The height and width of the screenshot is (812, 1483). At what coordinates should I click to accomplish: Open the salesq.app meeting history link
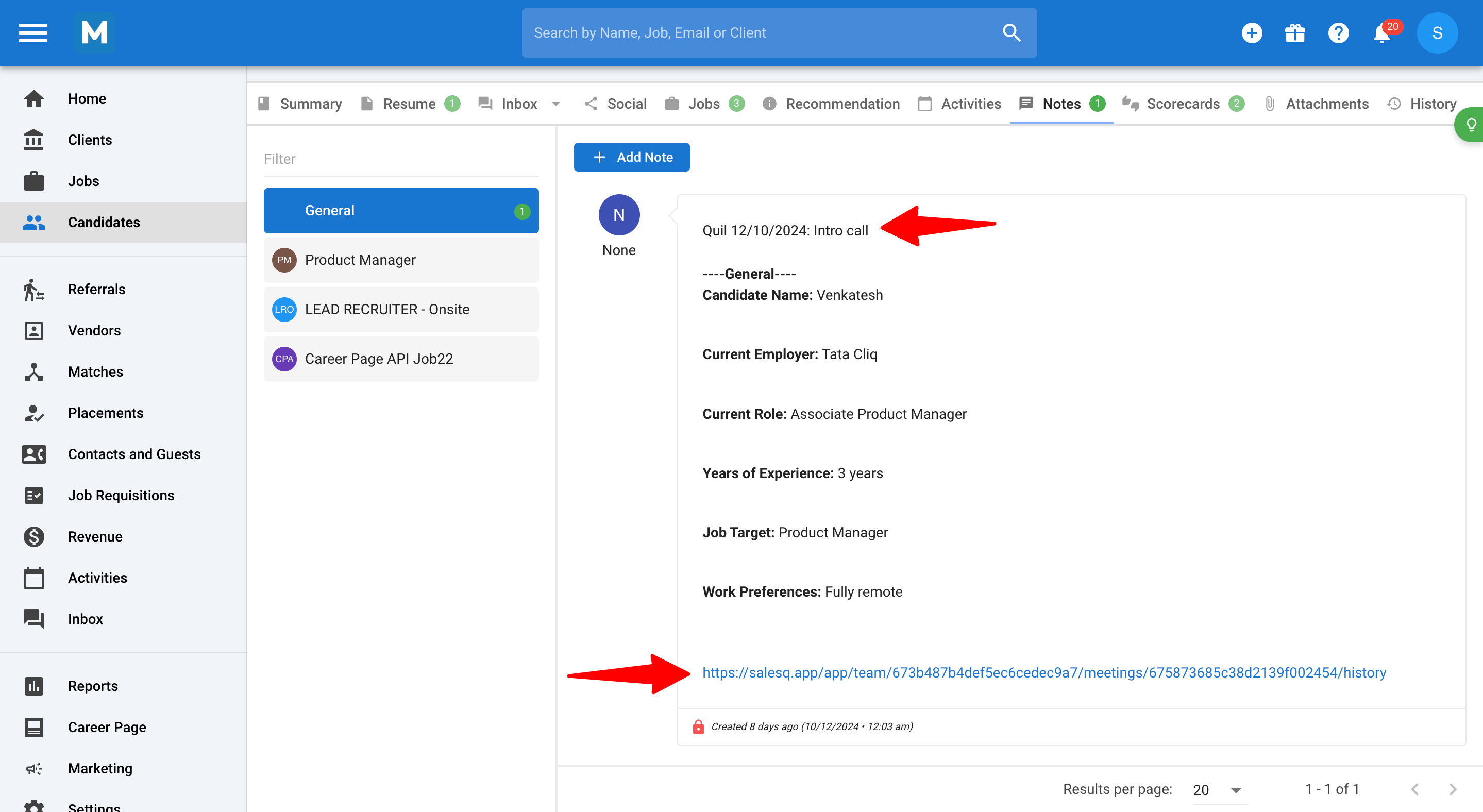[x=1044, y=672]
